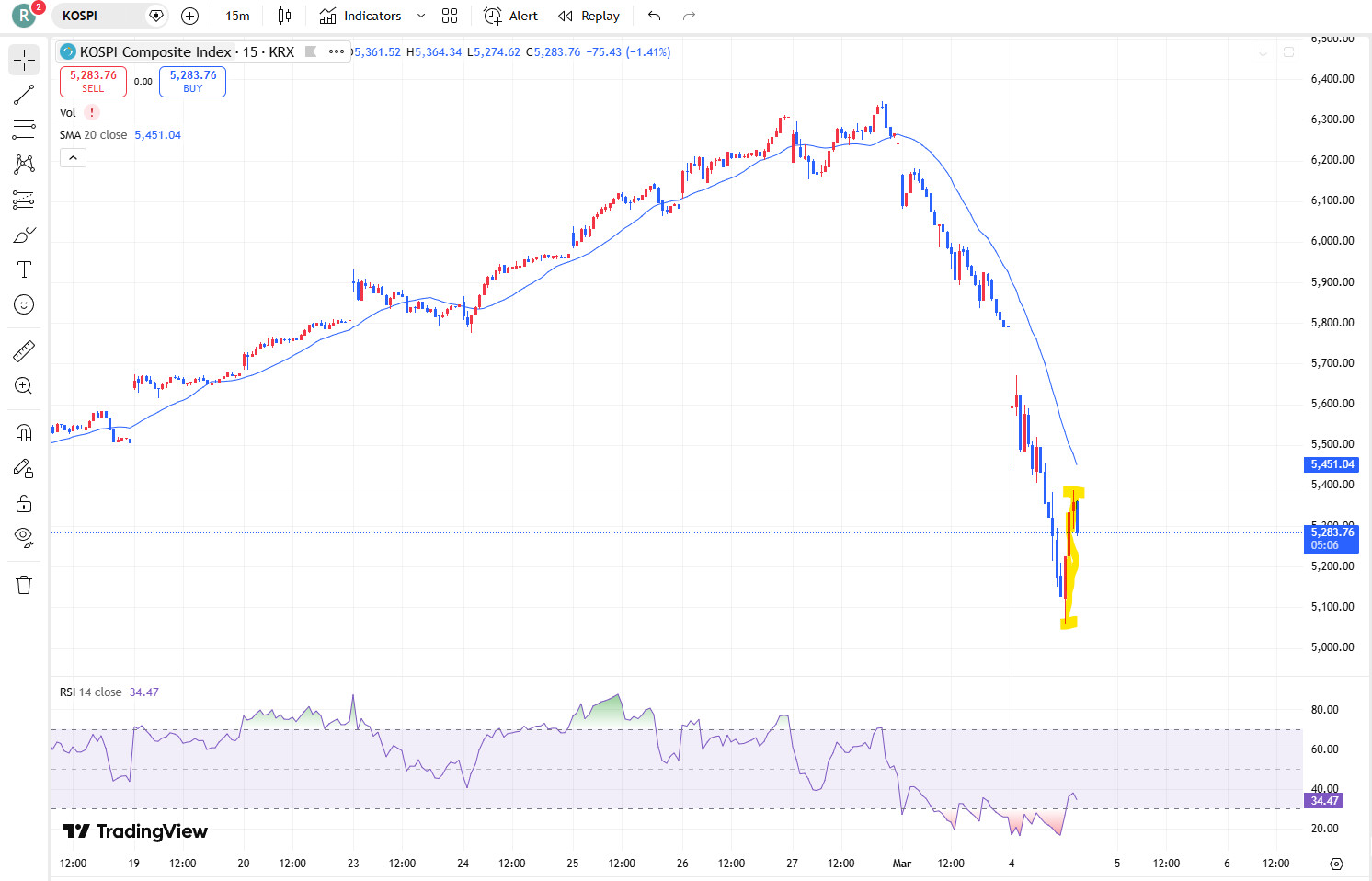Select the crosshair cursor tool
This screenshot has height=881, width=1372.
pos(24,60)
